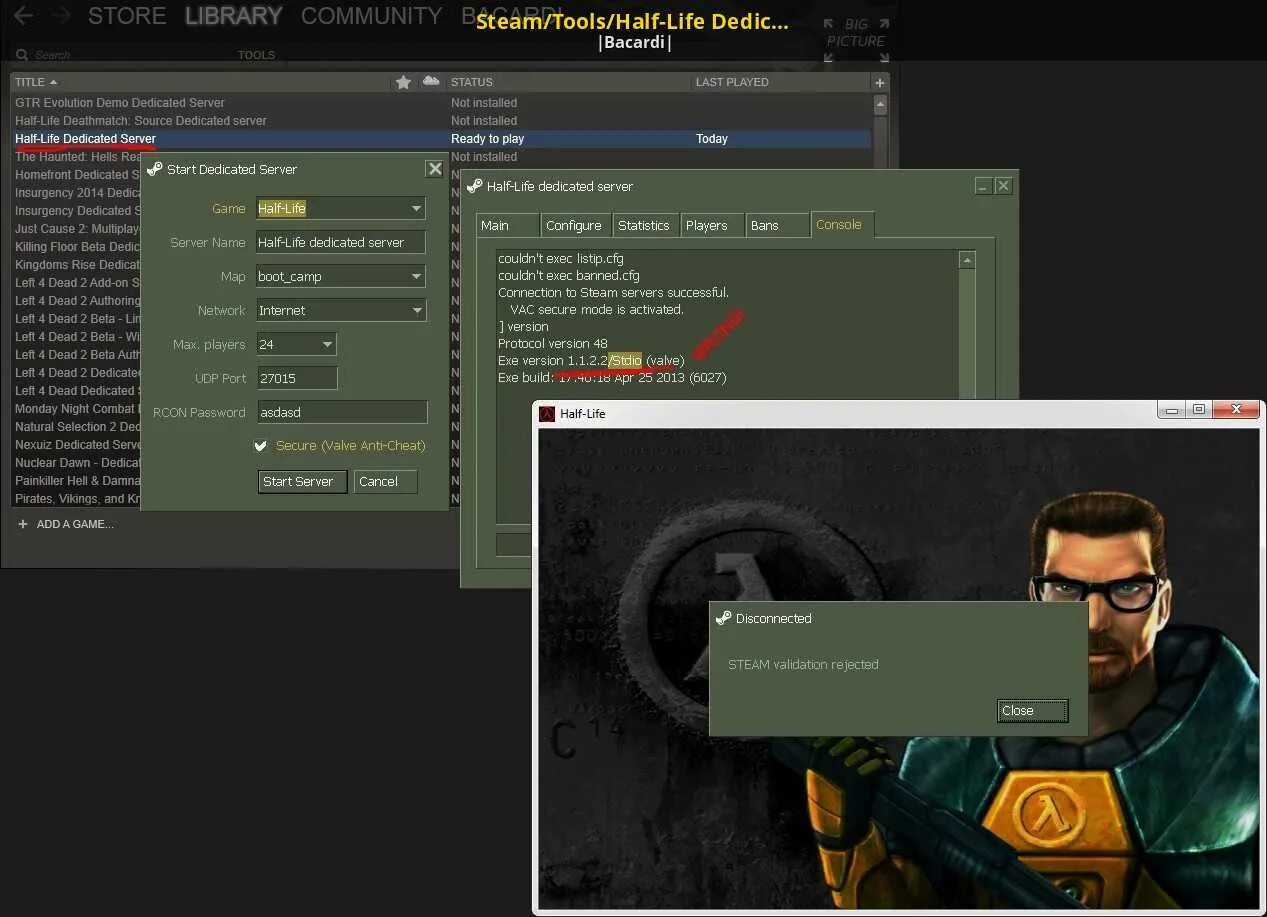Select the Pirates, Vikings, and Knights row
The width and height of the screenshot is (1267, 917).
78,499
